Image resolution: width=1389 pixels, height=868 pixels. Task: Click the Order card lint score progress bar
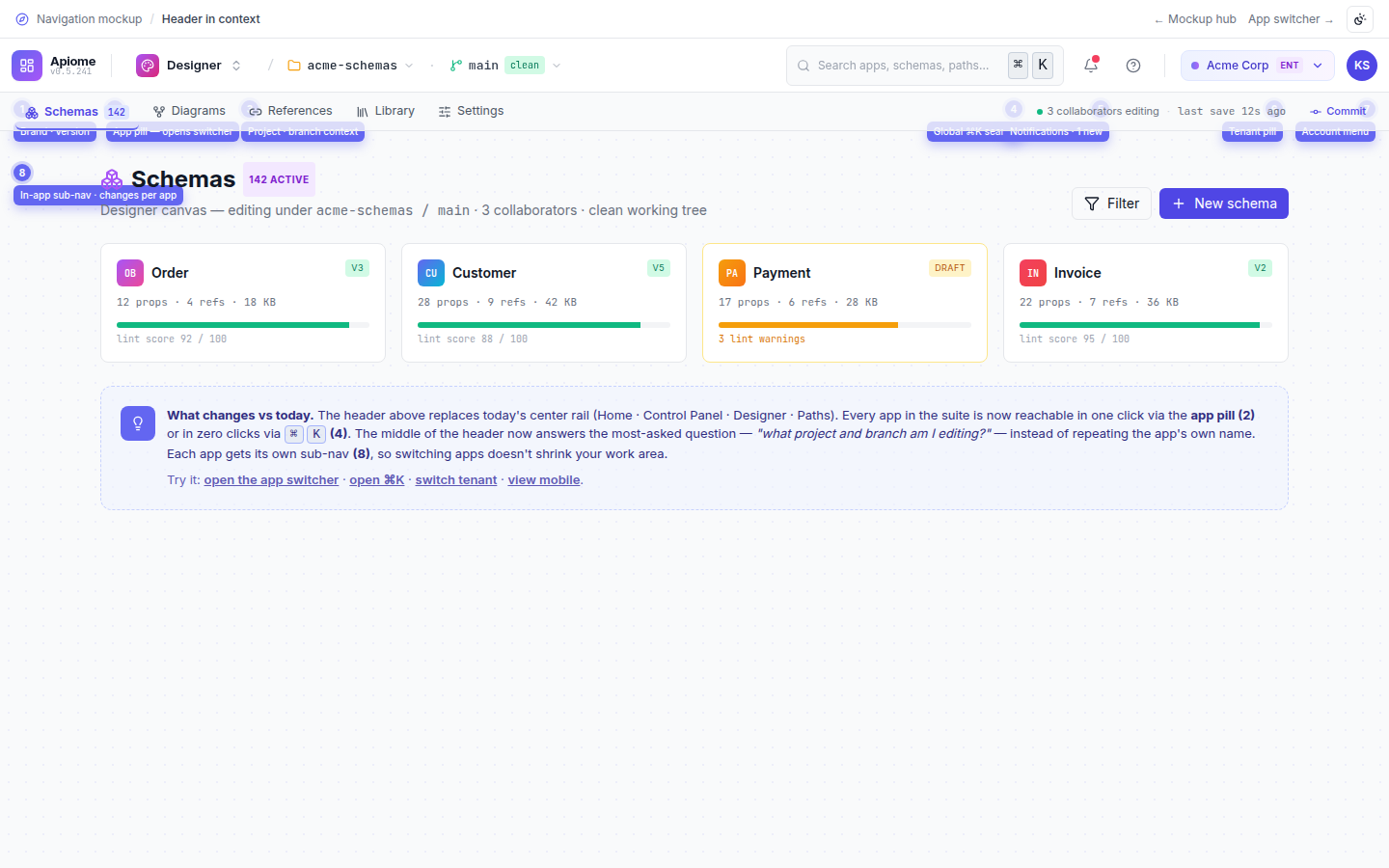pyautogui.click(x=243, y=325)
